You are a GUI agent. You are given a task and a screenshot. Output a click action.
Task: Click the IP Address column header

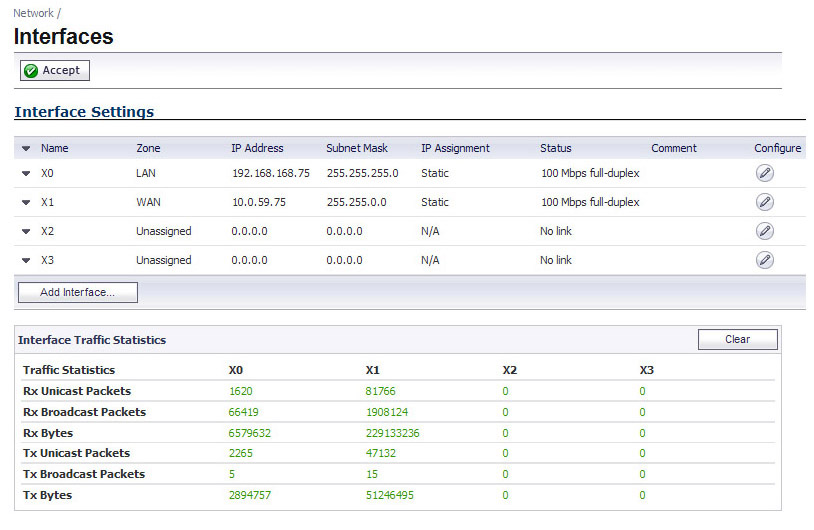point(257,148)
